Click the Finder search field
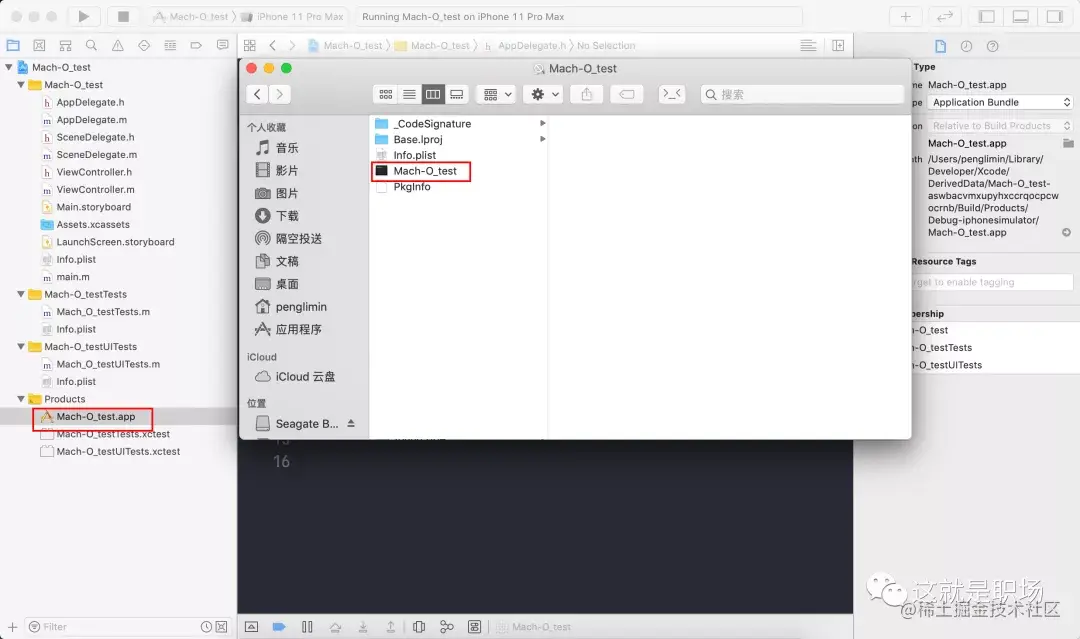 (802, 94)
